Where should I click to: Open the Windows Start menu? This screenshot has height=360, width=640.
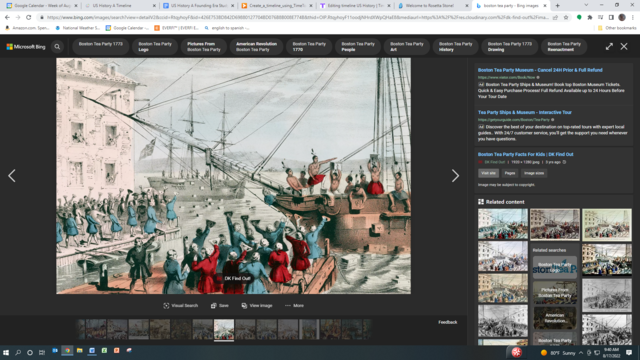[6, 352]
